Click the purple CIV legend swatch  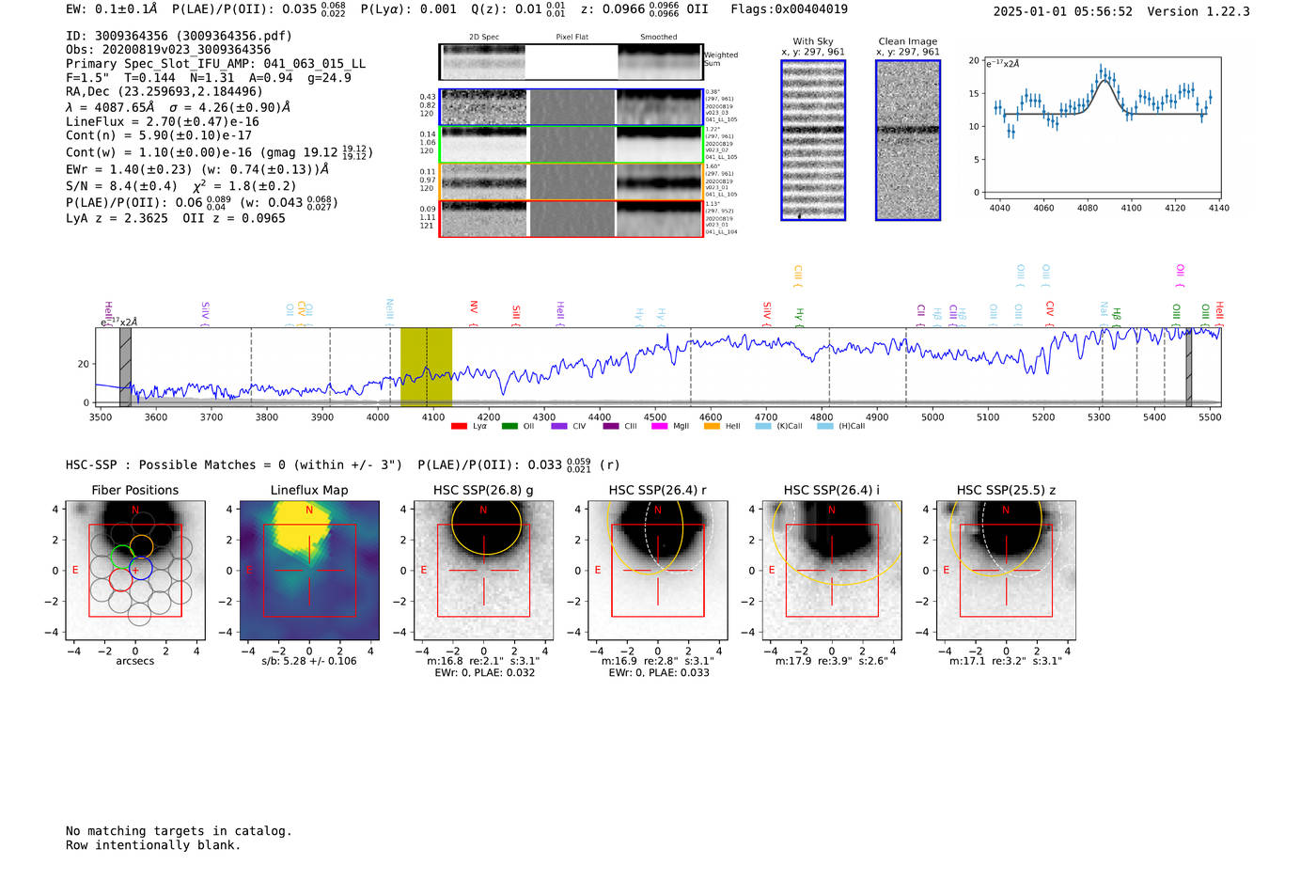[559, 426]
